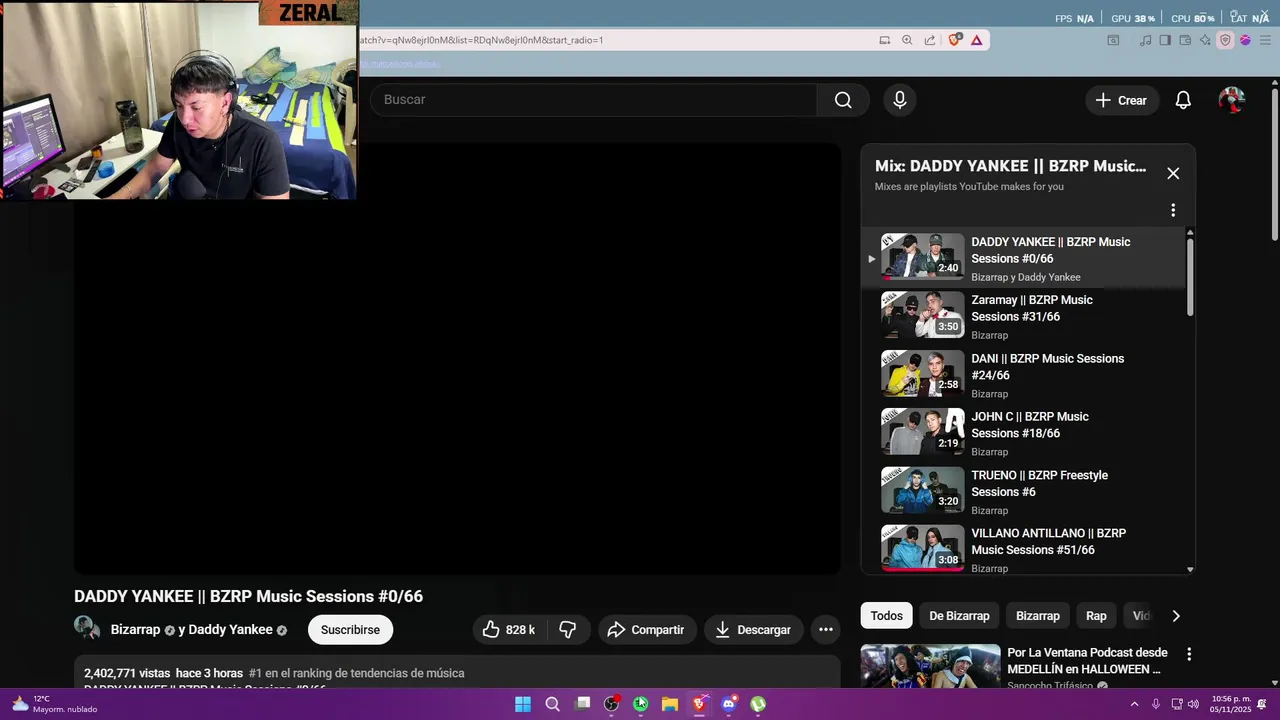This screenshot has height=720, width=1280.
Task: Open the Bizarrap channel name link
Action: 135,630
